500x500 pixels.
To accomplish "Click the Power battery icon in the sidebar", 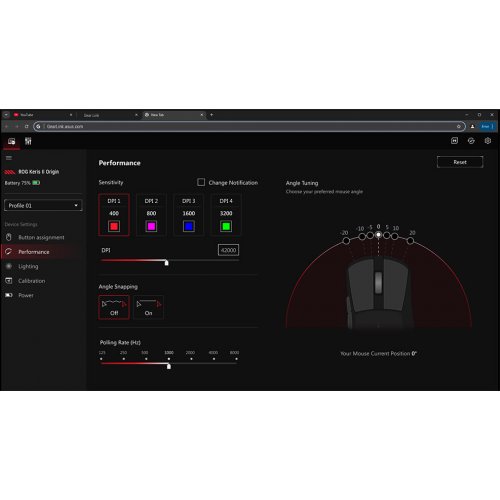I will pos(9,295).
